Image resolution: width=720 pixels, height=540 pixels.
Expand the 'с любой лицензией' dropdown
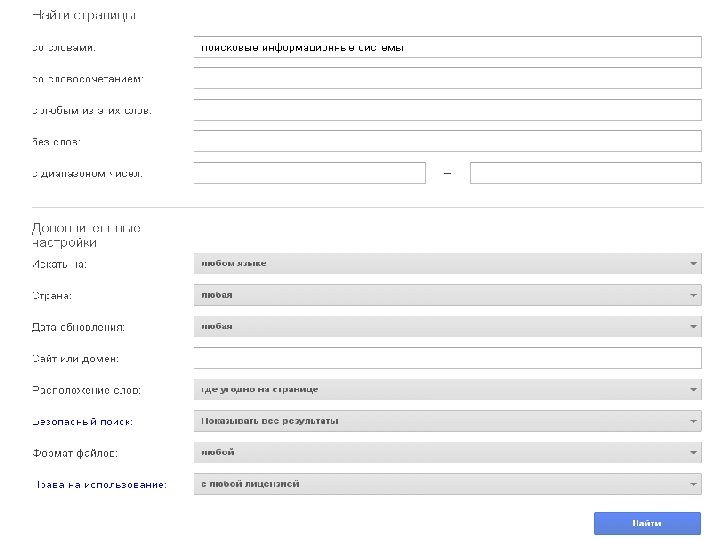pyautogui.click(x=446, y=484)
